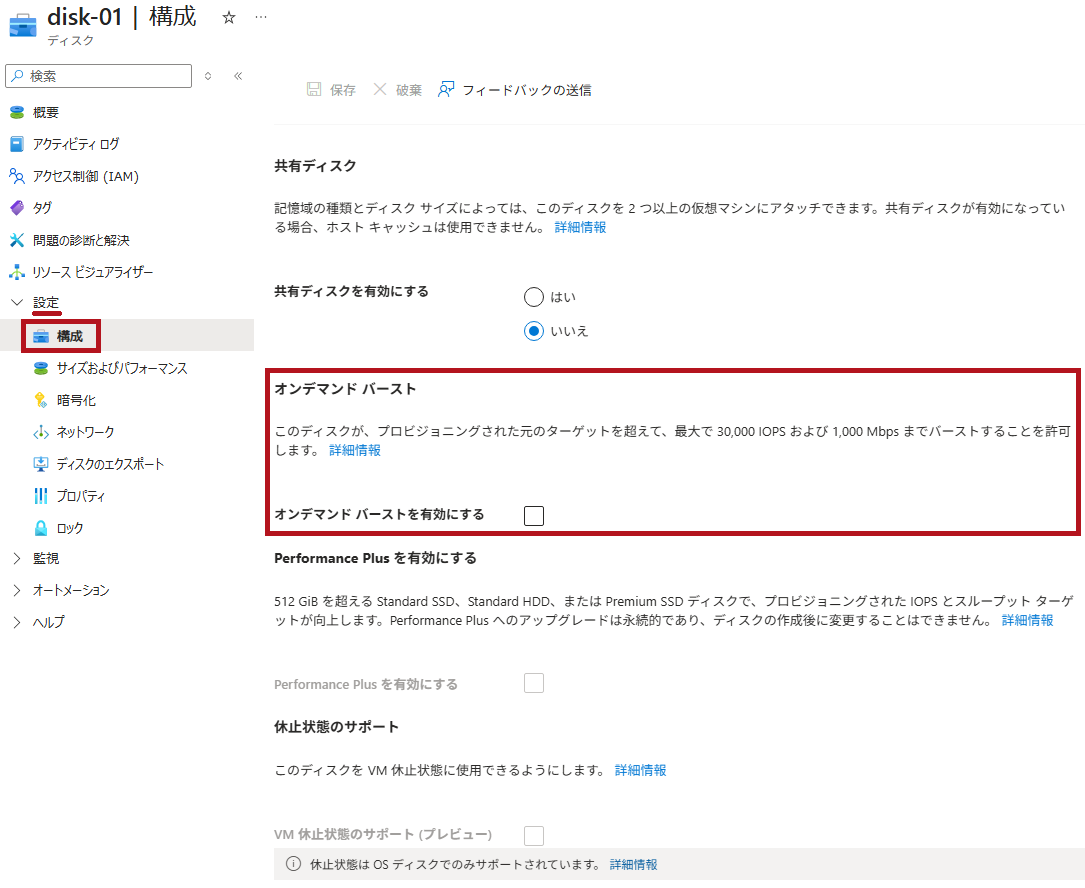Go to サイズおよびパフォーマンス menu item

122,368
